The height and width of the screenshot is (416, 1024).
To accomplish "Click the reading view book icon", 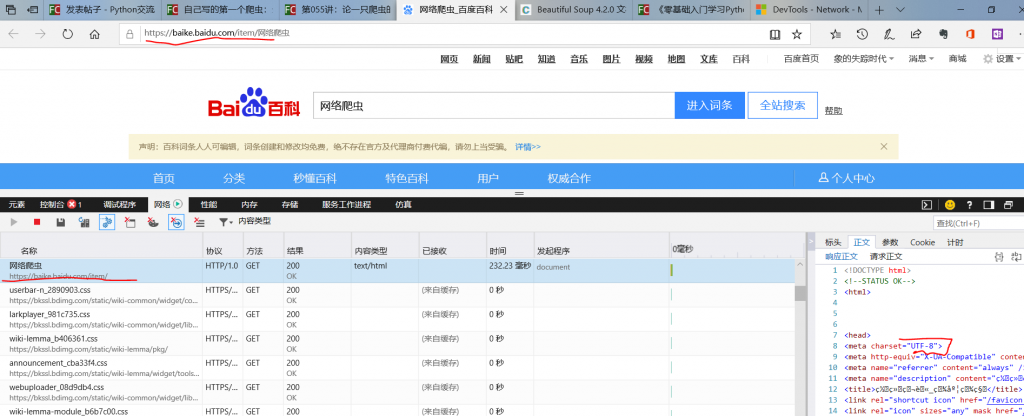I will point(775,34).
